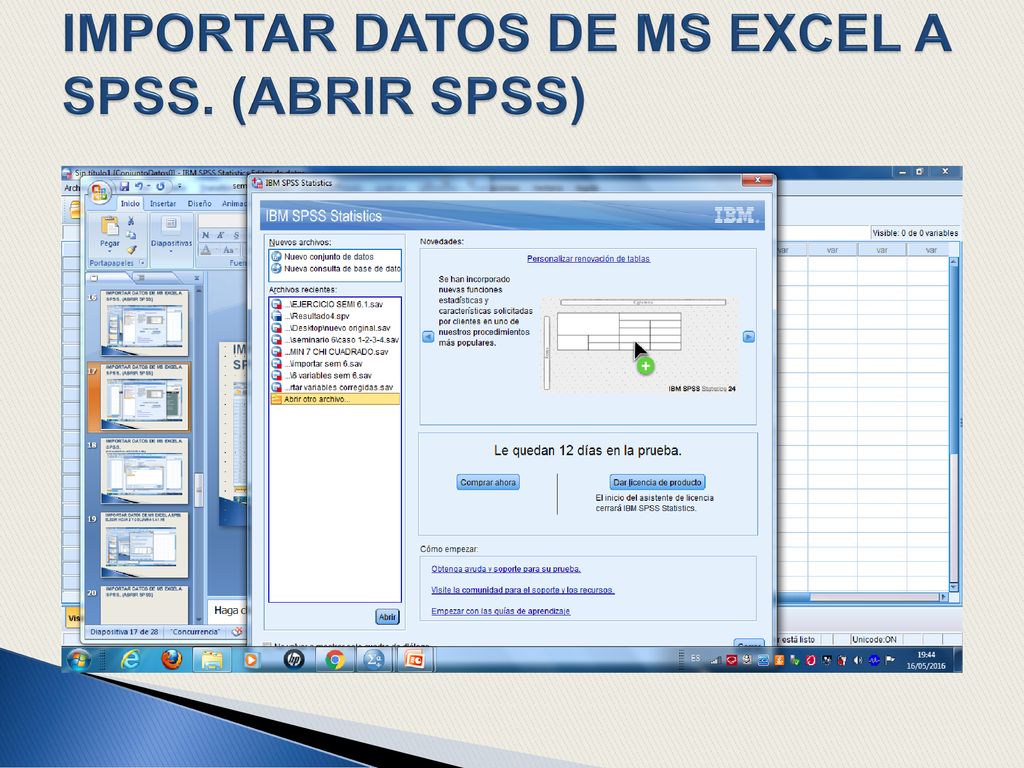Select recent file caso 1-2-3-4.sav
Screen dimensions: 1024x768
coord(335,340)
